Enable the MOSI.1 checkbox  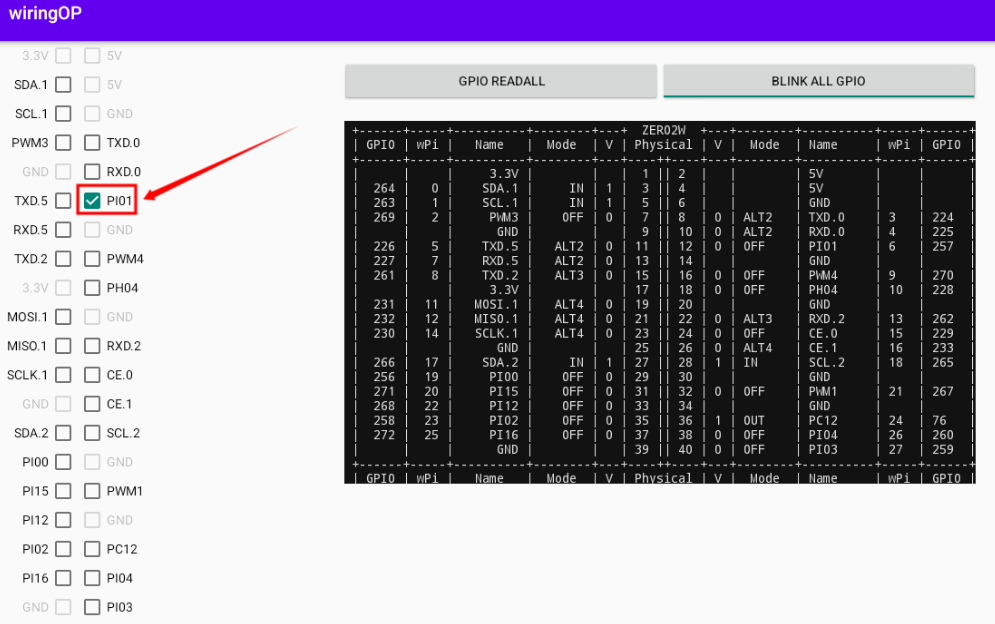click(x=63, y=317)
